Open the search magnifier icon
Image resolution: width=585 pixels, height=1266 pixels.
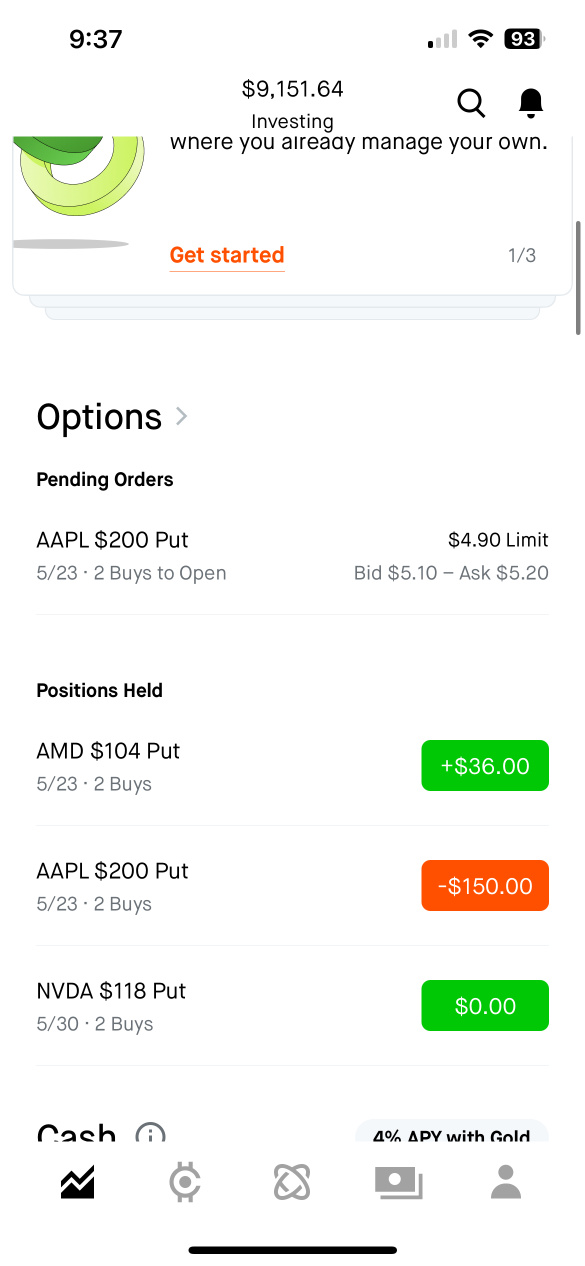(x=471, y=102)
